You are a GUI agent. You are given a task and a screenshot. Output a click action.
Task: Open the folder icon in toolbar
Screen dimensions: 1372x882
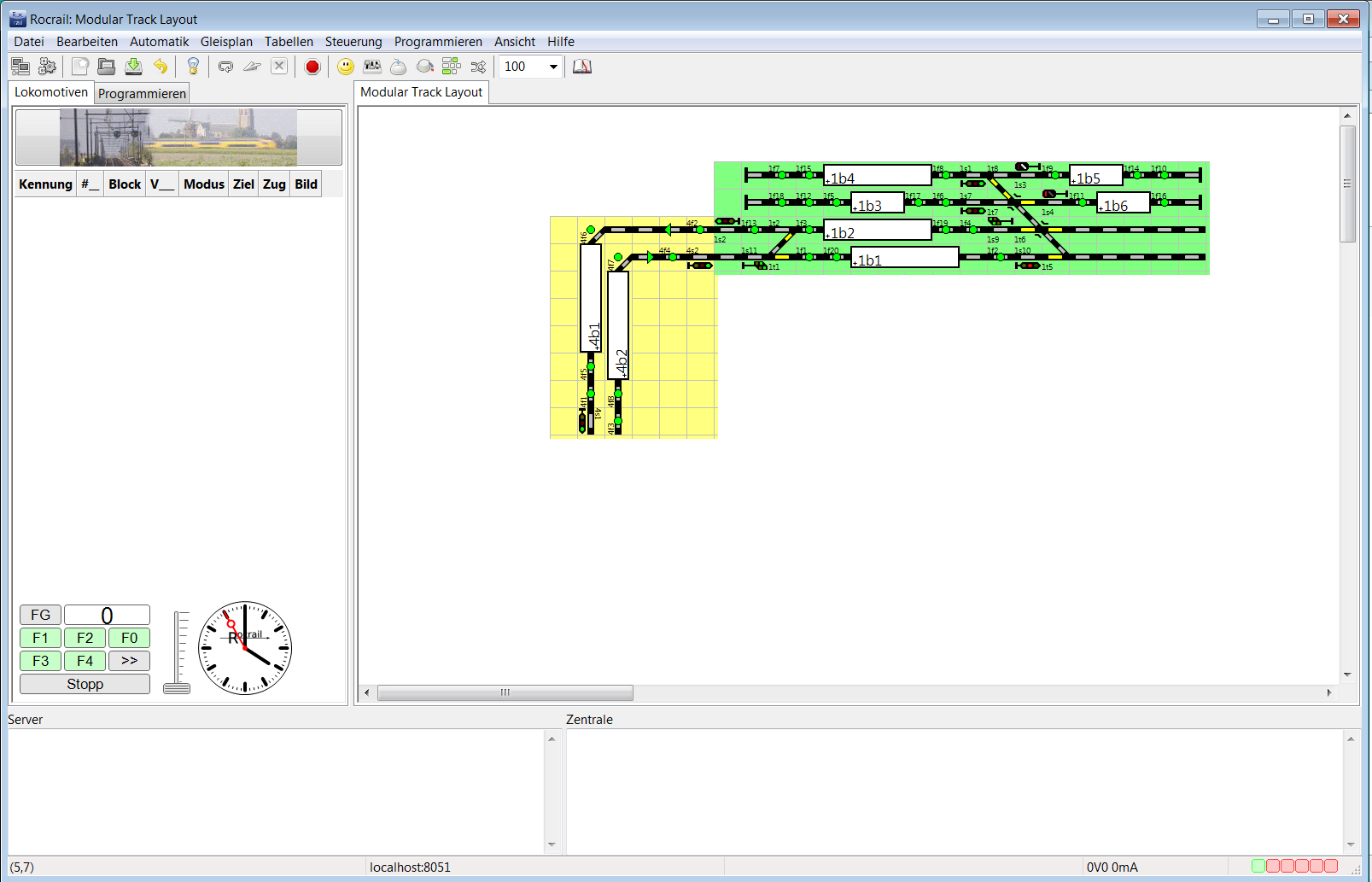coord(107,67)
